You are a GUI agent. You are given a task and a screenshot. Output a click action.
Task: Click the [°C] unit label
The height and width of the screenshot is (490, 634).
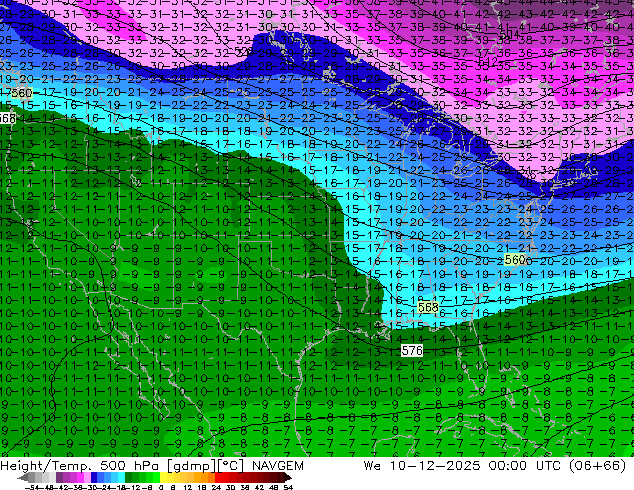pyautogui.click(x=230, y=466)
